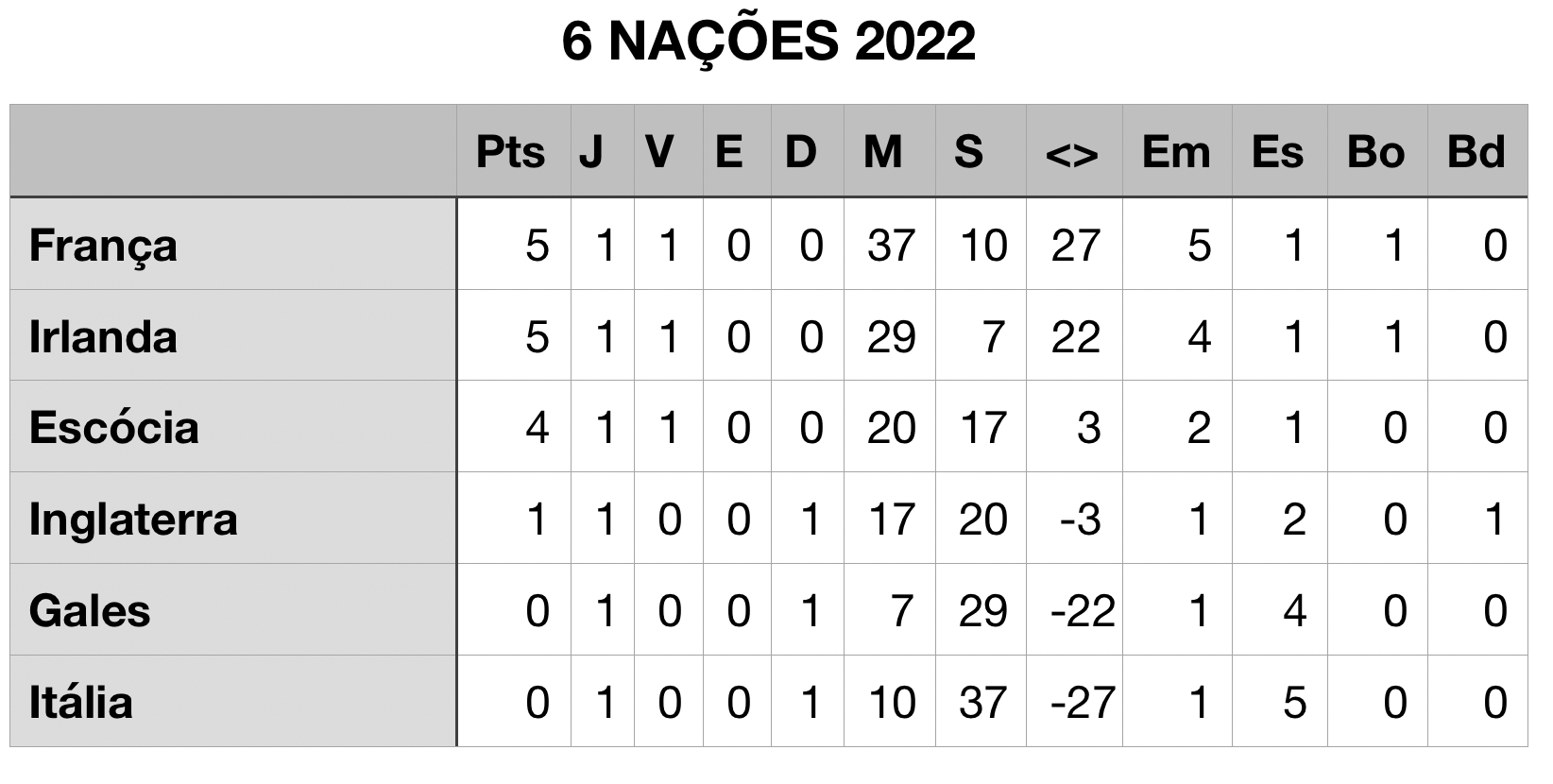
Task: Select Inglaterra's Bd cell showing 1
Action: (1477, 519)
